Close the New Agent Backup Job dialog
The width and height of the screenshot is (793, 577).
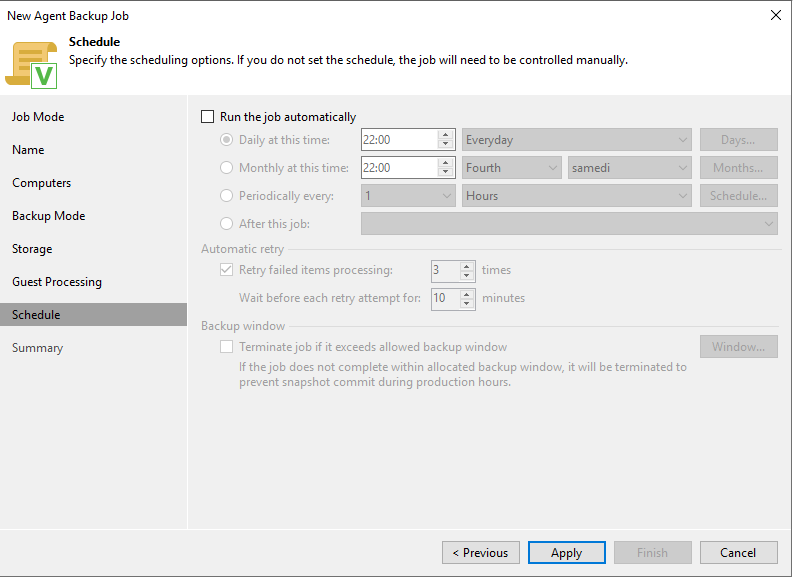click(x=775, y=15)
